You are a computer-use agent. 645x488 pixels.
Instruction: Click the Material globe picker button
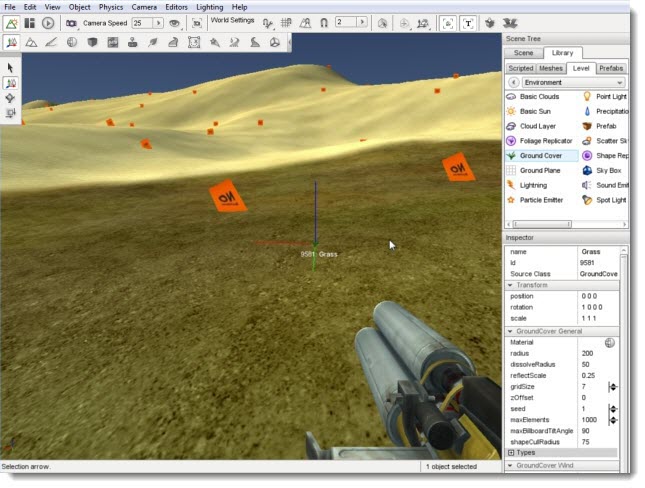pyautogui.click(x=610, y=342)
